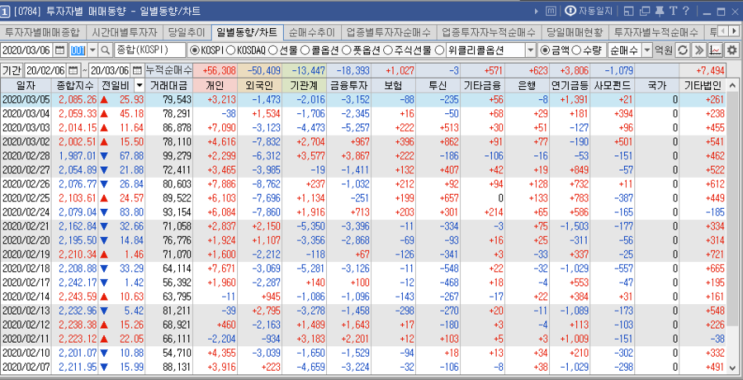The image size is (743, 380).
Task: Click the refresh icon in the toolbar
Action: (x=682, y=50)
